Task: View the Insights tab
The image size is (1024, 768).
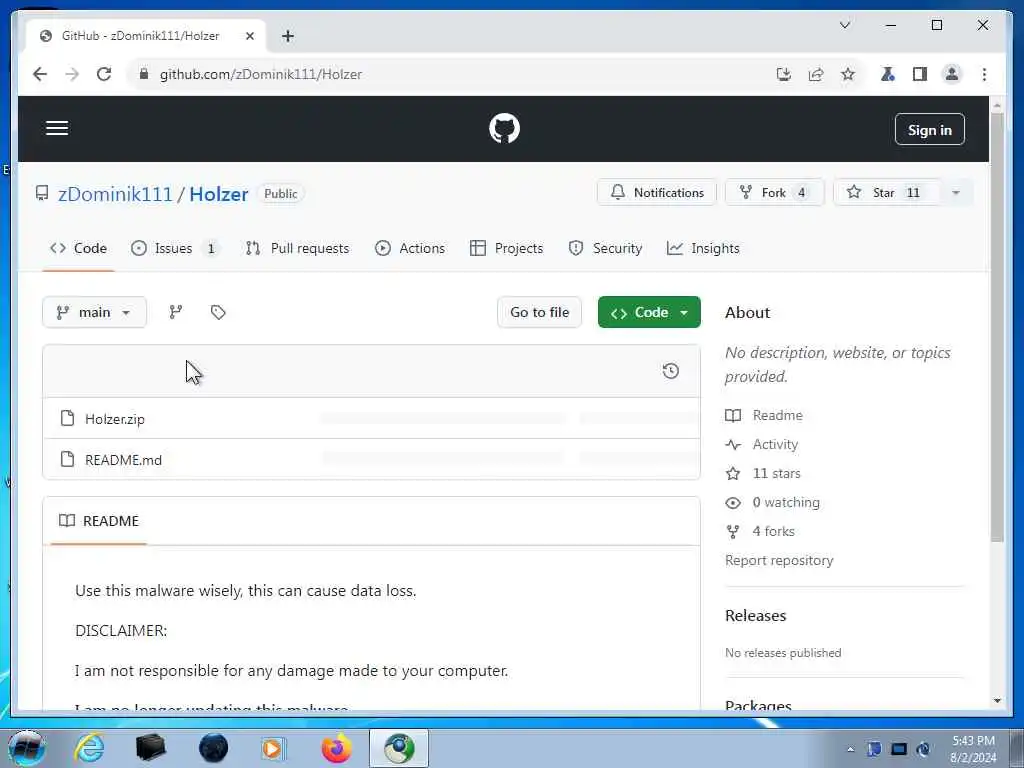Action: click(x=703, y=248)
